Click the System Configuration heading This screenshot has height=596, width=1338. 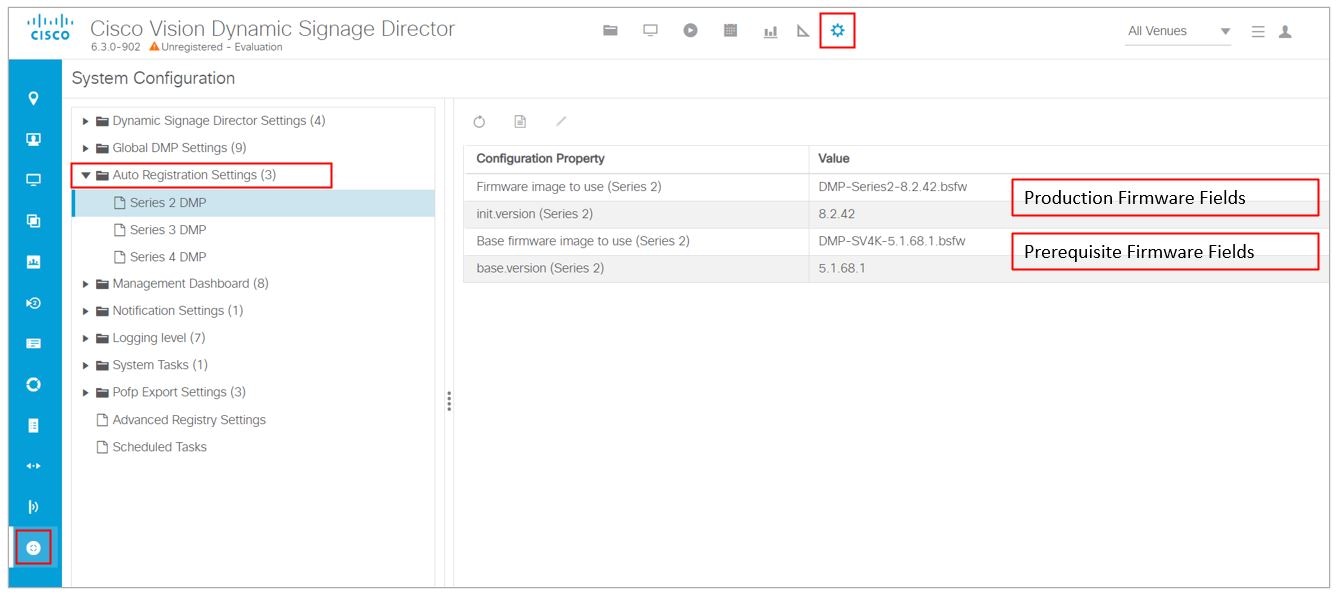coord(153,78)
